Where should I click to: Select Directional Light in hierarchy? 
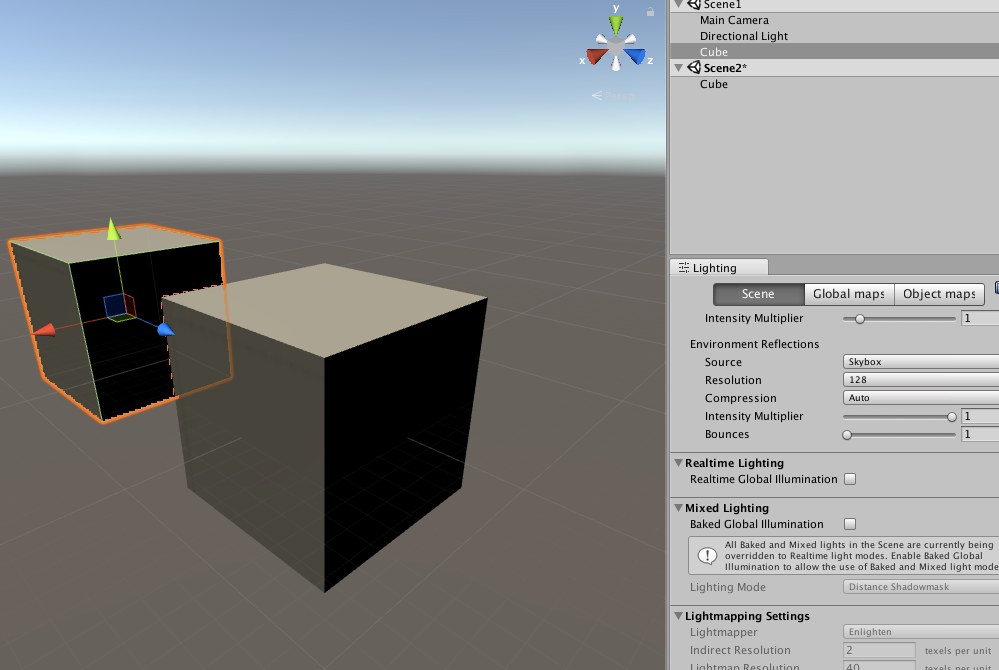pyautogui.click(x=744, y=36)
